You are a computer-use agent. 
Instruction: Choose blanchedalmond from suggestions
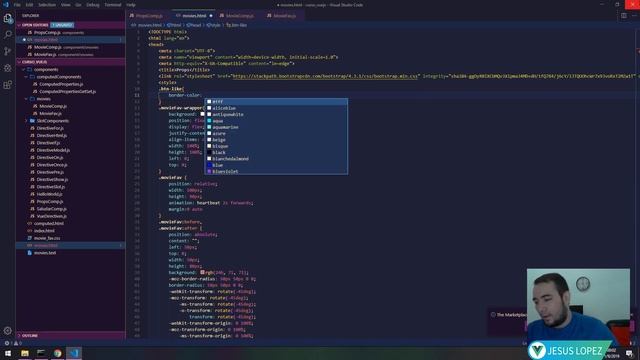click(x=276, y=159)
